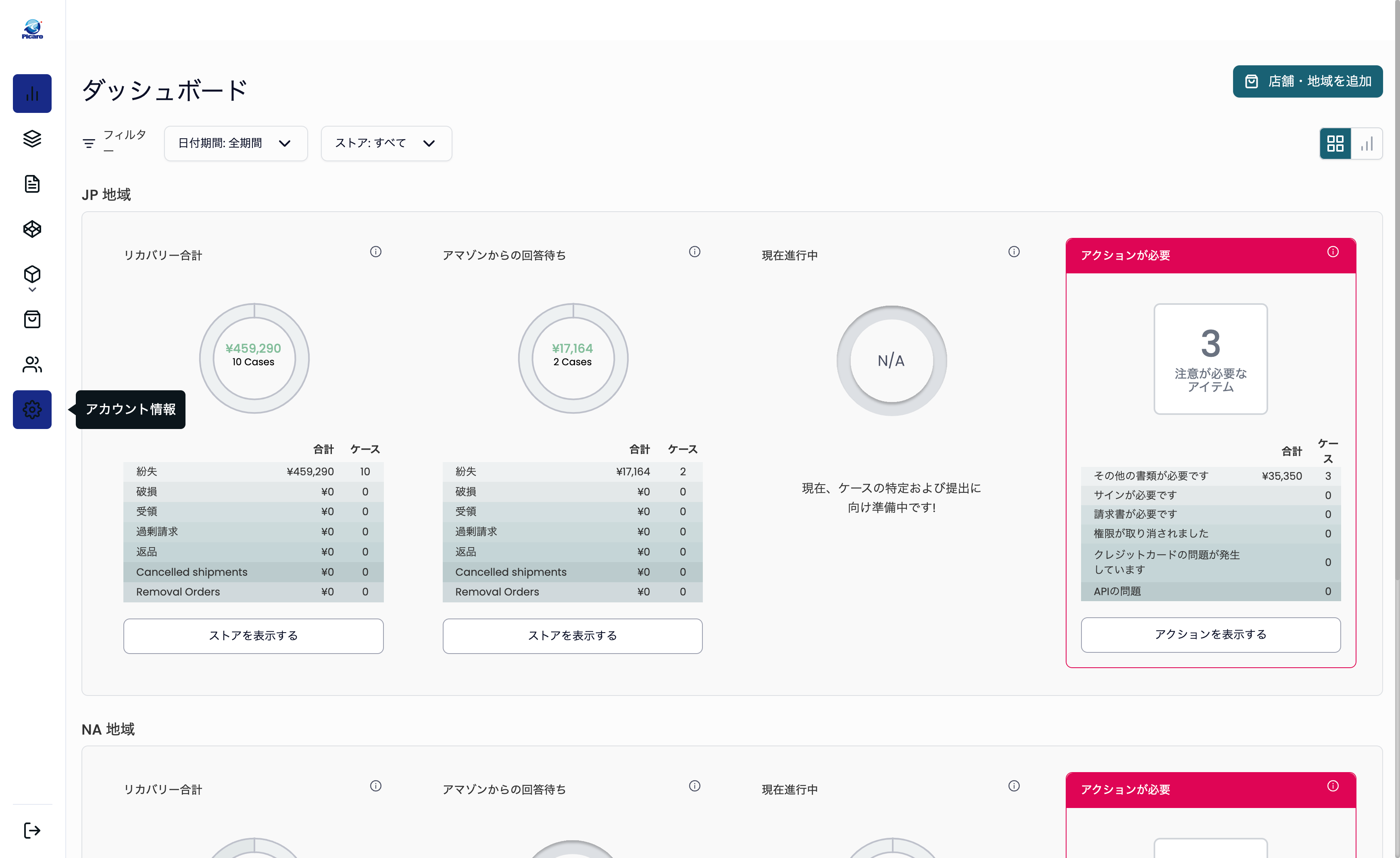The image size is (1400, 858).
Task: Click the 店舗・地域を追加 button
Action: coord(1307,81)
